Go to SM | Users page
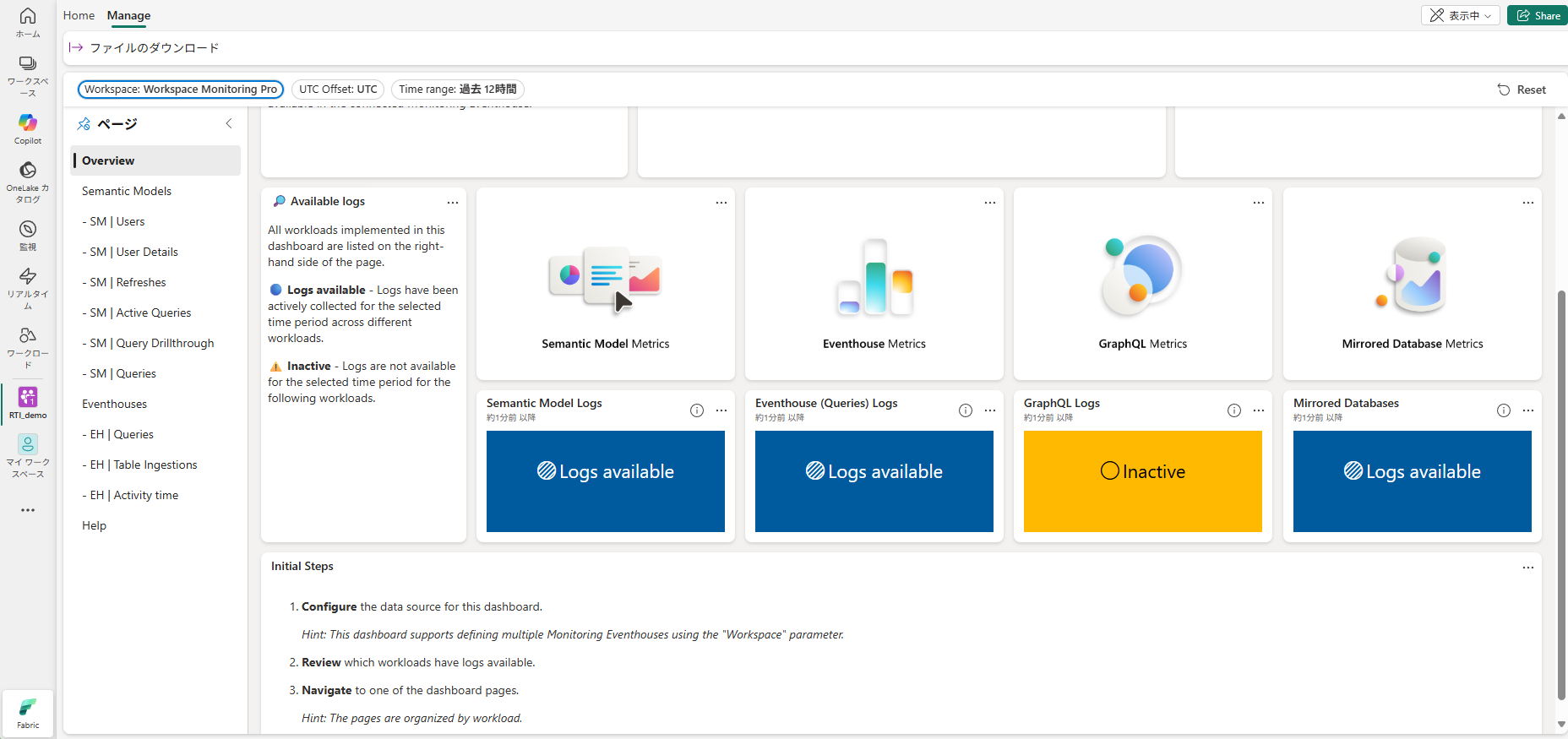Viewport: 1568px width, 739px height. [155, 221]
